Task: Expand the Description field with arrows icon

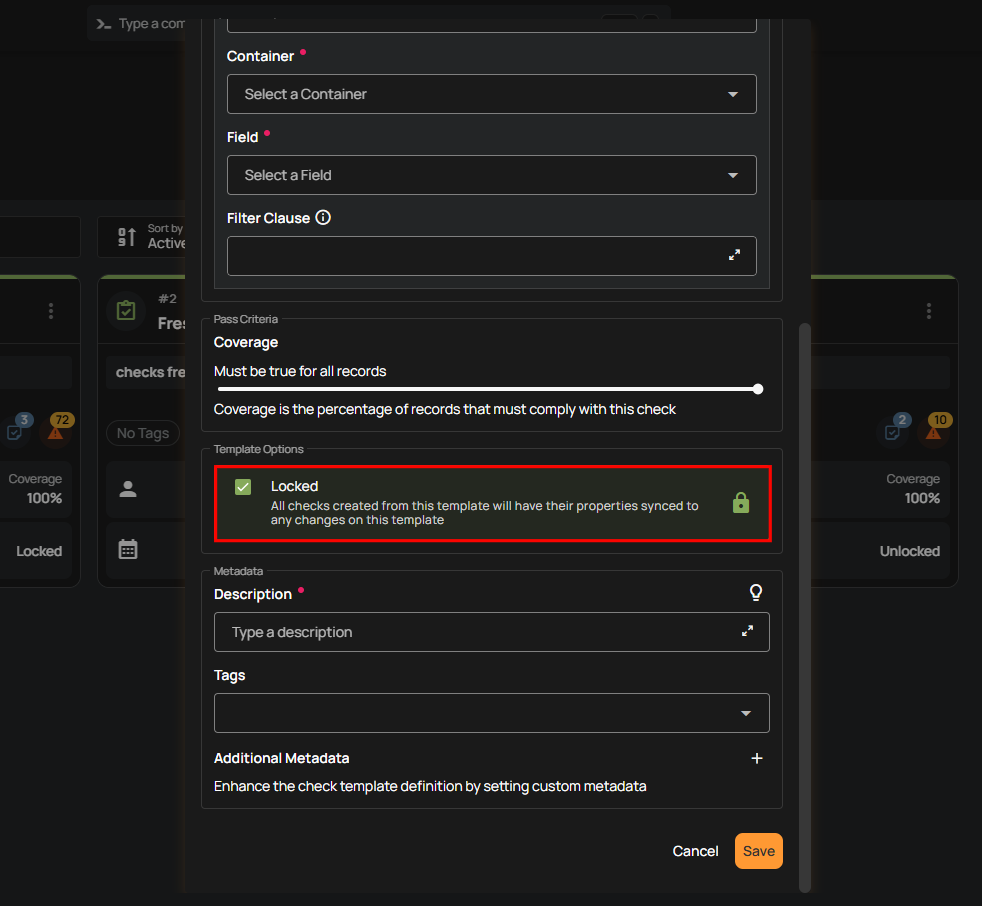Action: point(747,631)
